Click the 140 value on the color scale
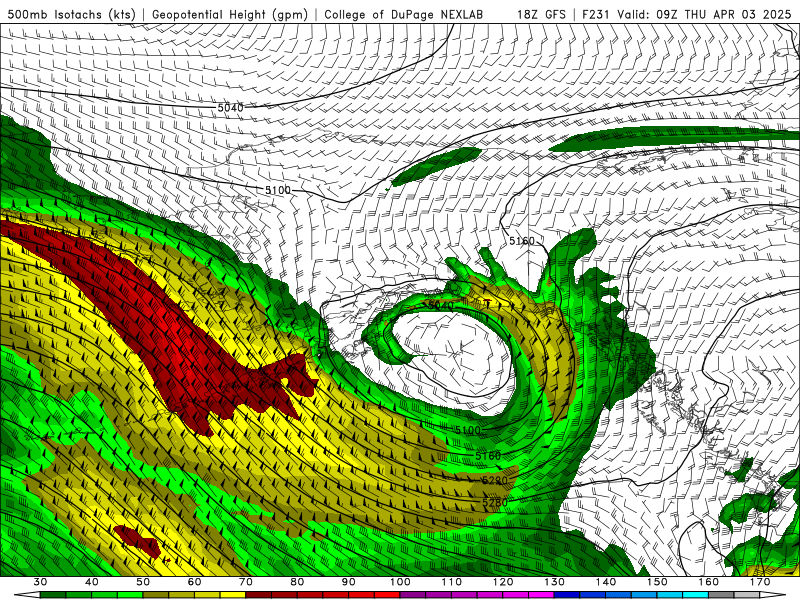800x600 pixels. pos(606,582)
